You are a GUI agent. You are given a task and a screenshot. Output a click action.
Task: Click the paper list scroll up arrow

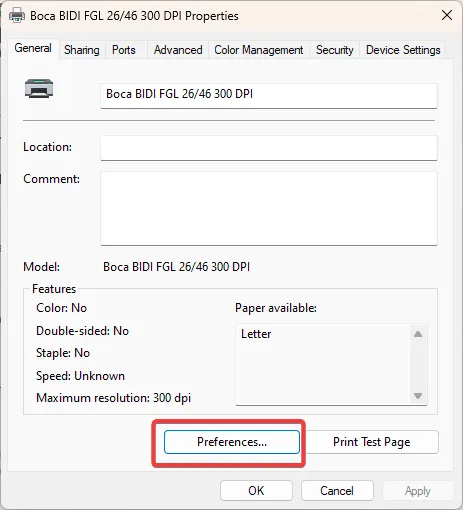pyautogui.click(x=418, y=334)
